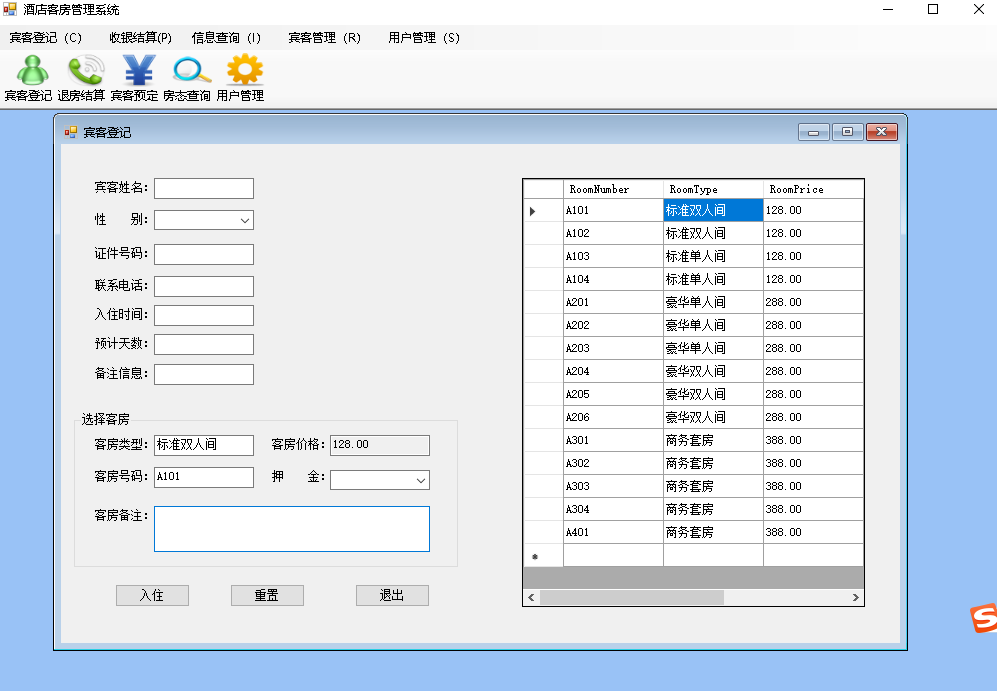
Task: Click the 酒店客房管理系统 title bar app icon
Action: (10, 10)
